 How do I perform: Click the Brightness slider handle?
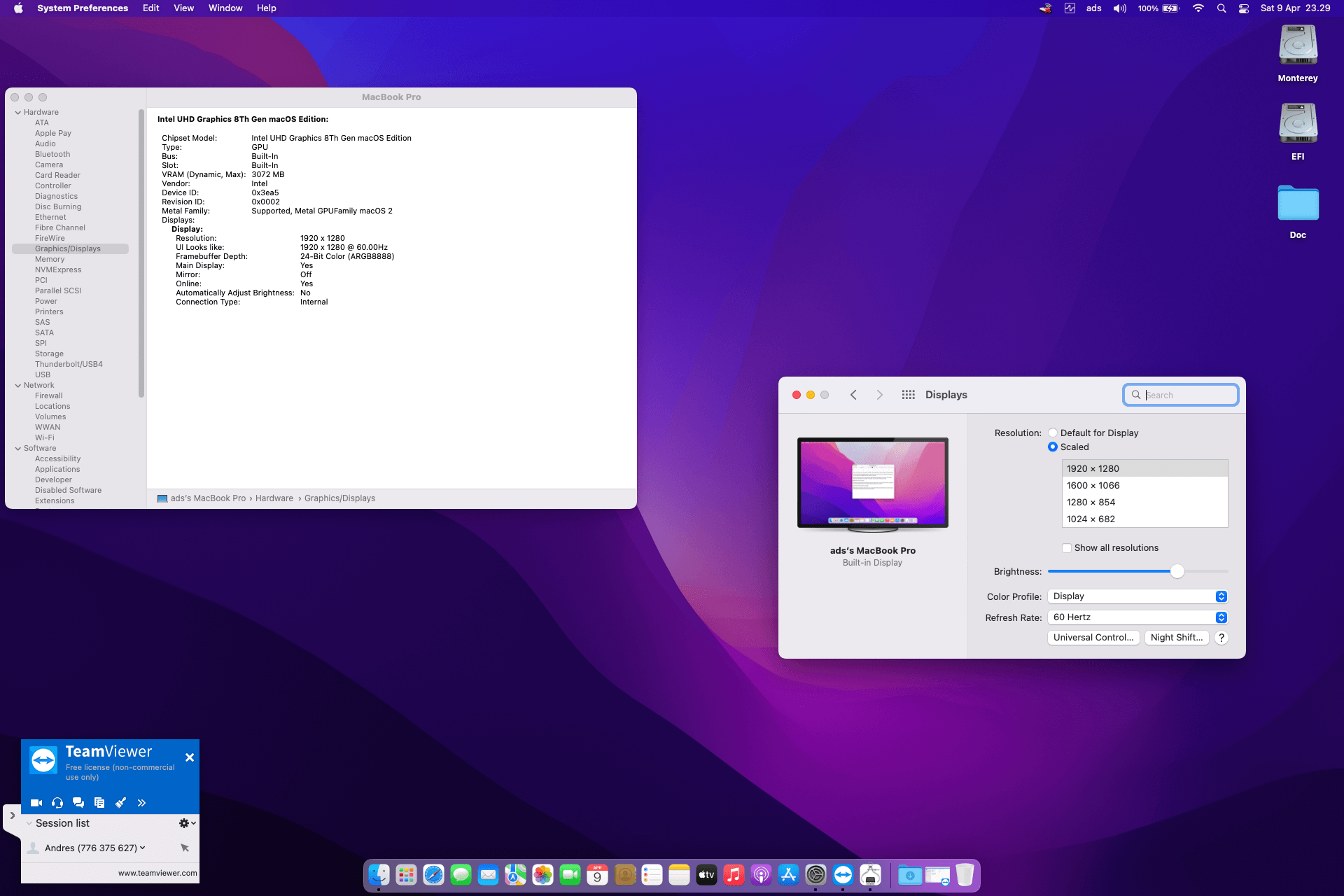1177,572
